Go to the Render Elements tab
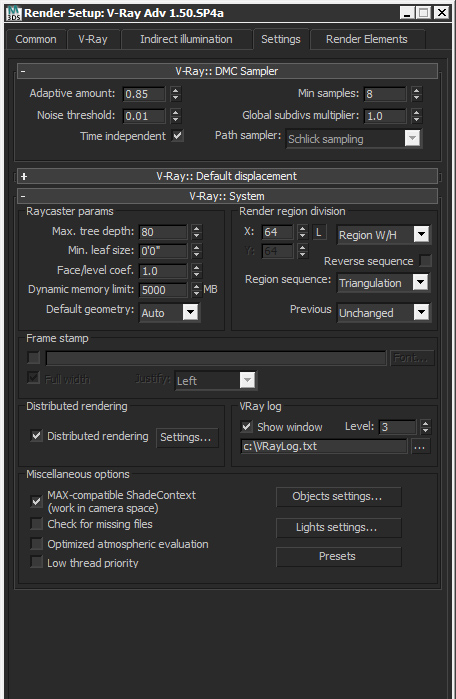 (366, 39)
